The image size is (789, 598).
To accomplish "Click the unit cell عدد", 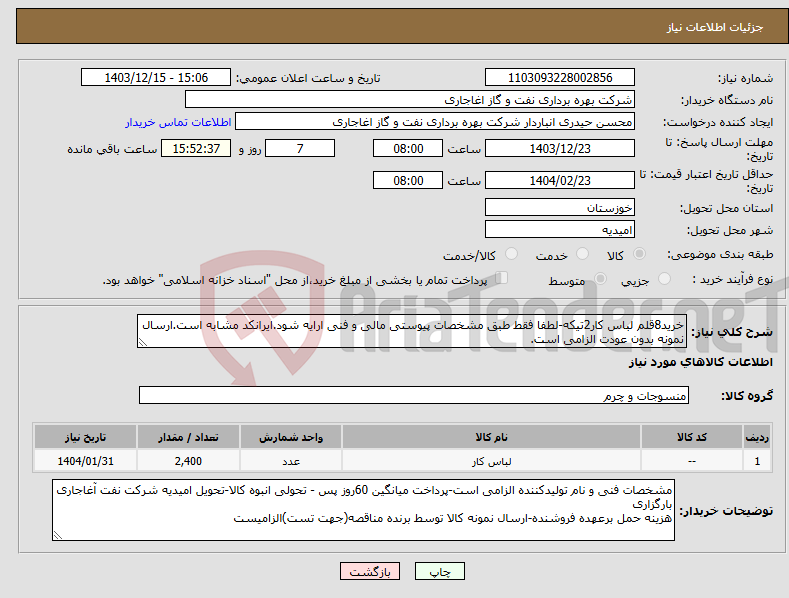I will [x=291, y=461].
